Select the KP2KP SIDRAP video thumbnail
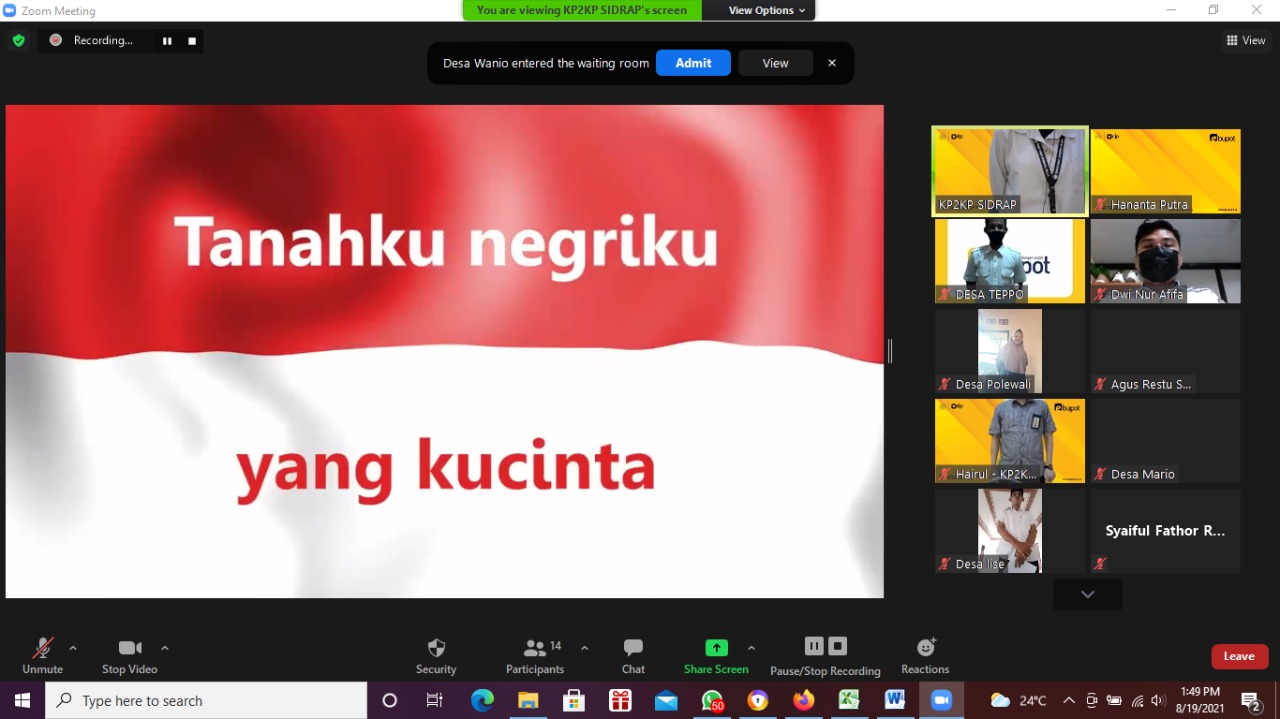 [x=1010, y=170]
